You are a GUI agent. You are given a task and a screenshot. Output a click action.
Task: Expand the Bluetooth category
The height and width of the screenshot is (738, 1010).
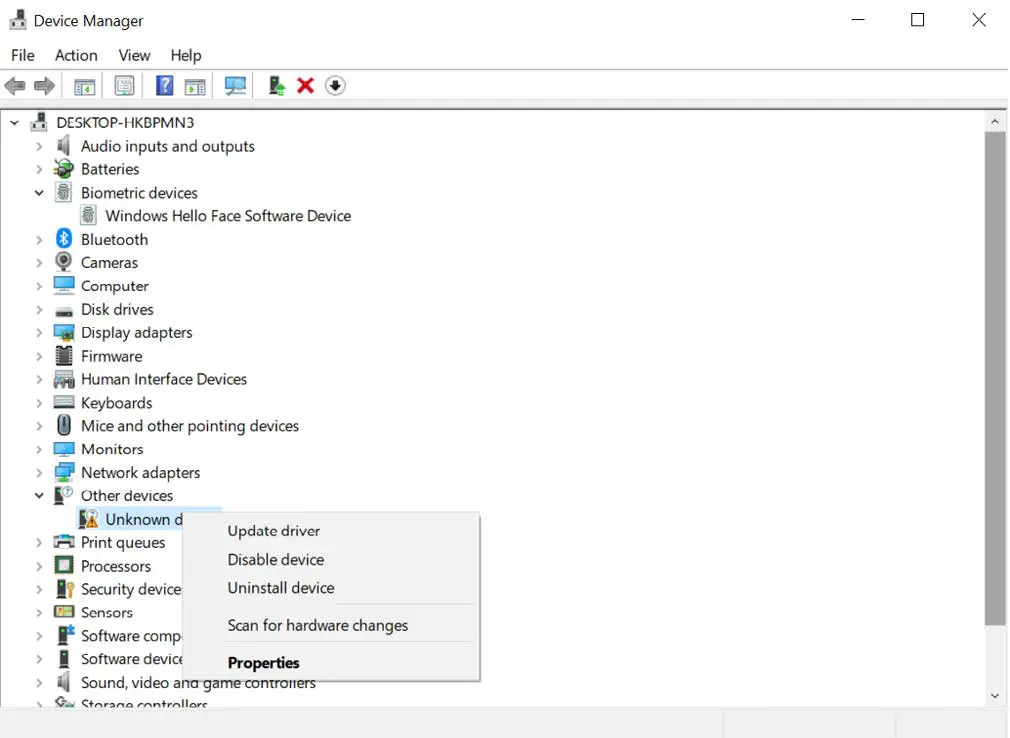(40, 239)
